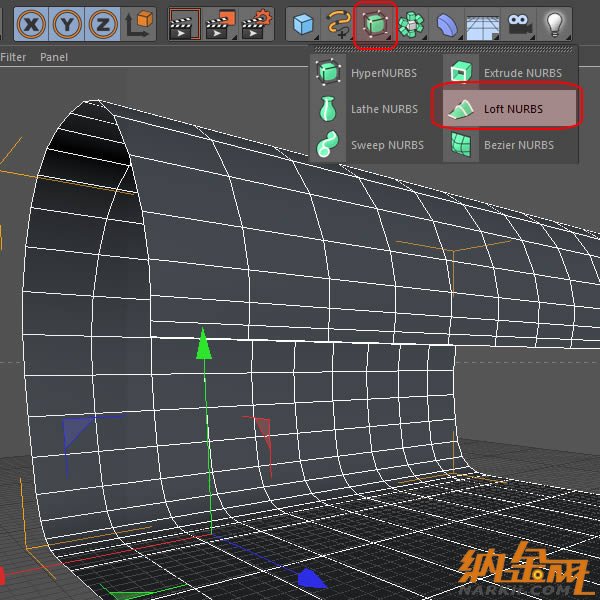Select Loft NURBS label in popup
The height and width of the screenshot is (600, 600).
[x=513, y=109]
